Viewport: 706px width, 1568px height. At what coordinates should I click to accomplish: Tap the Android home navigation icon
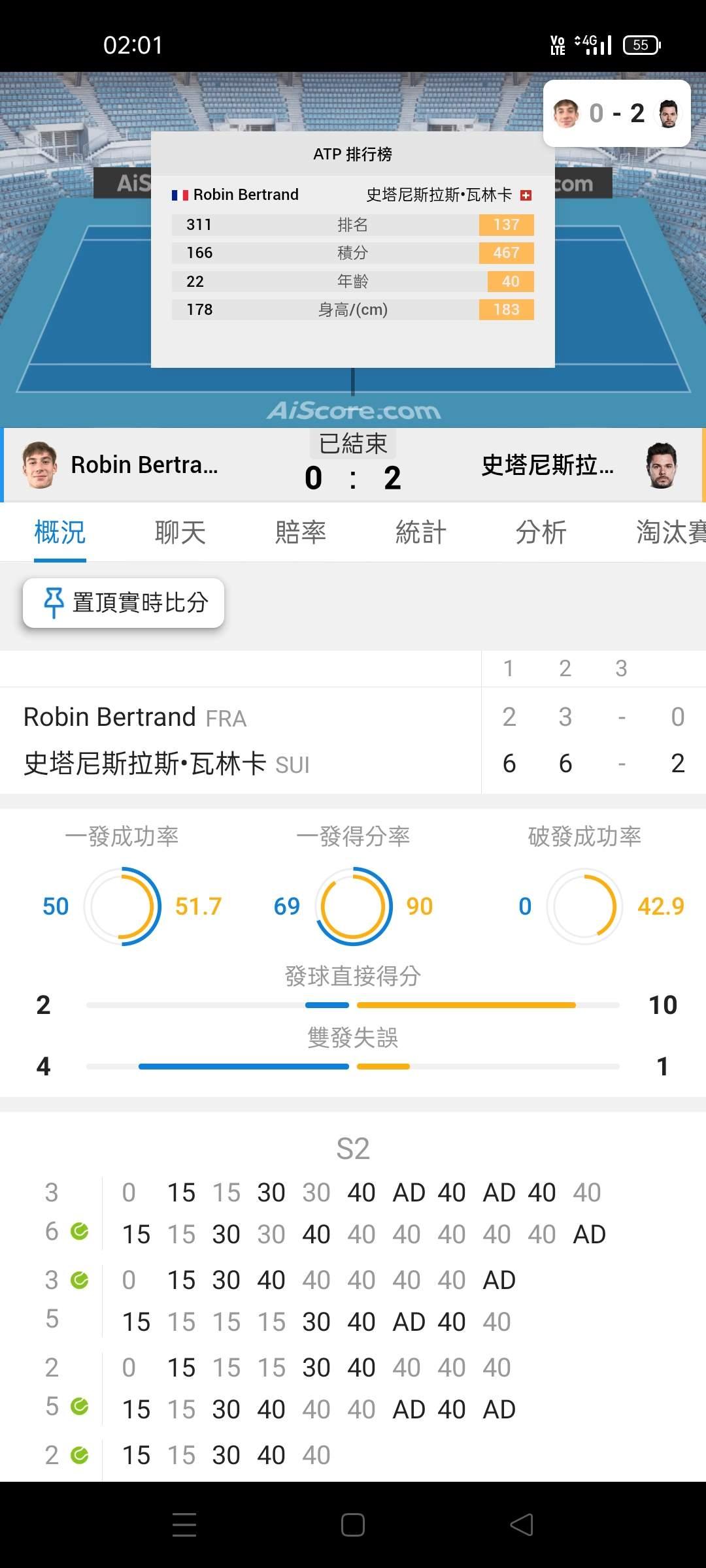pyautogui.click(x=353, y=1525)
